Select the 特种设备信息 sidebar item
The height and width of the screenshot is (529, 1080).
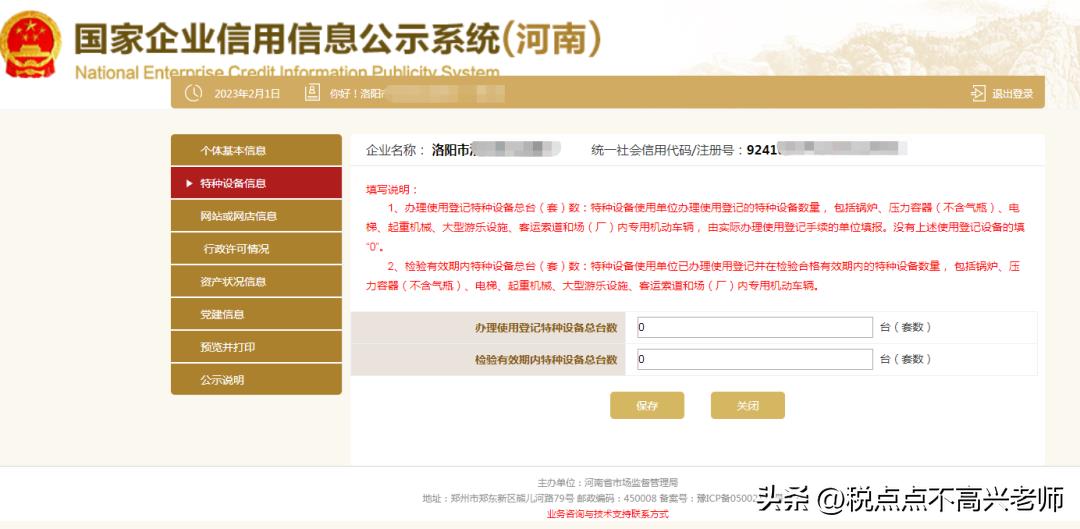click(x=256, y=184)
